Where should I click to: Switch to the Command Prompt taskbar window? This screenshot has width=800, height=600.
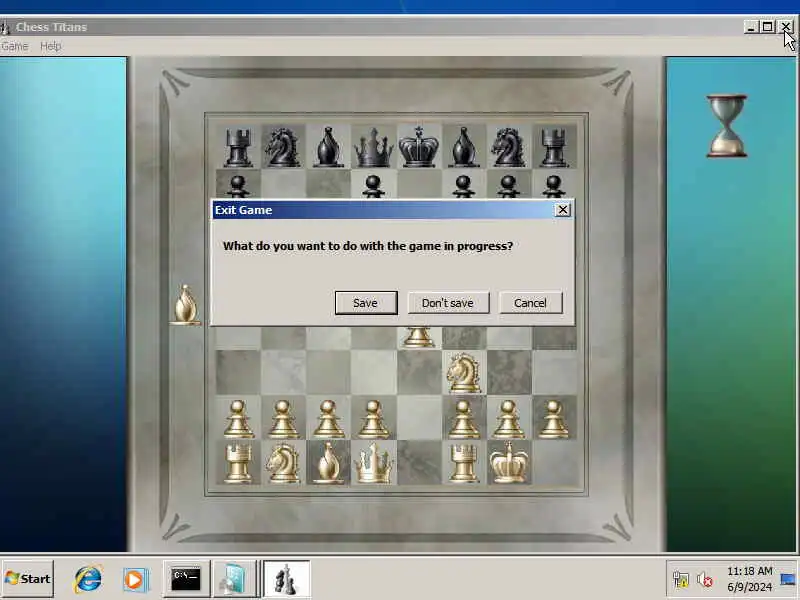point(186,579)
